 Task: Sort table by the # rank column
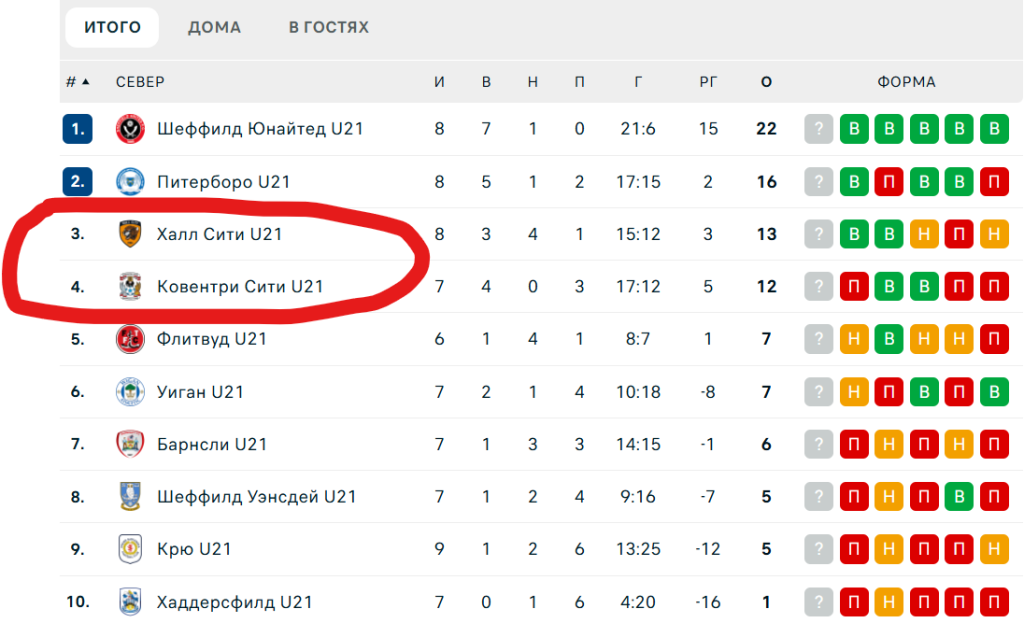click(x=77, y=82)
